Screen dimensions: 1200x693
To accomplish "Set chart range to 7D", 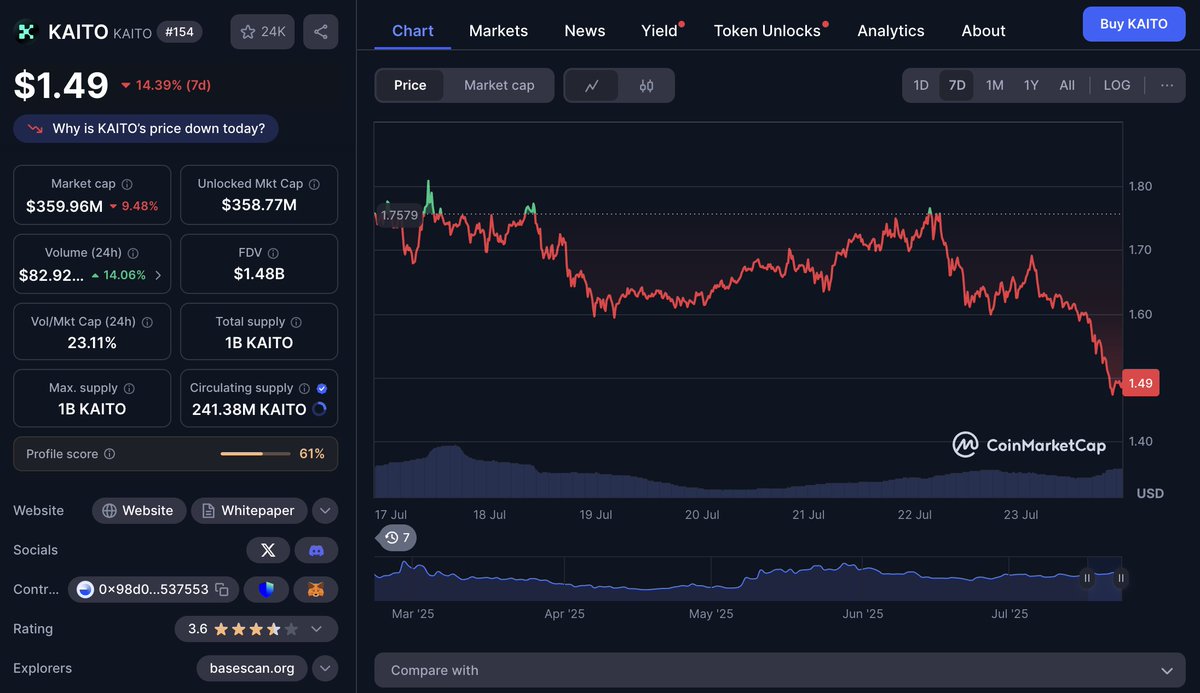I will (957, 85).
